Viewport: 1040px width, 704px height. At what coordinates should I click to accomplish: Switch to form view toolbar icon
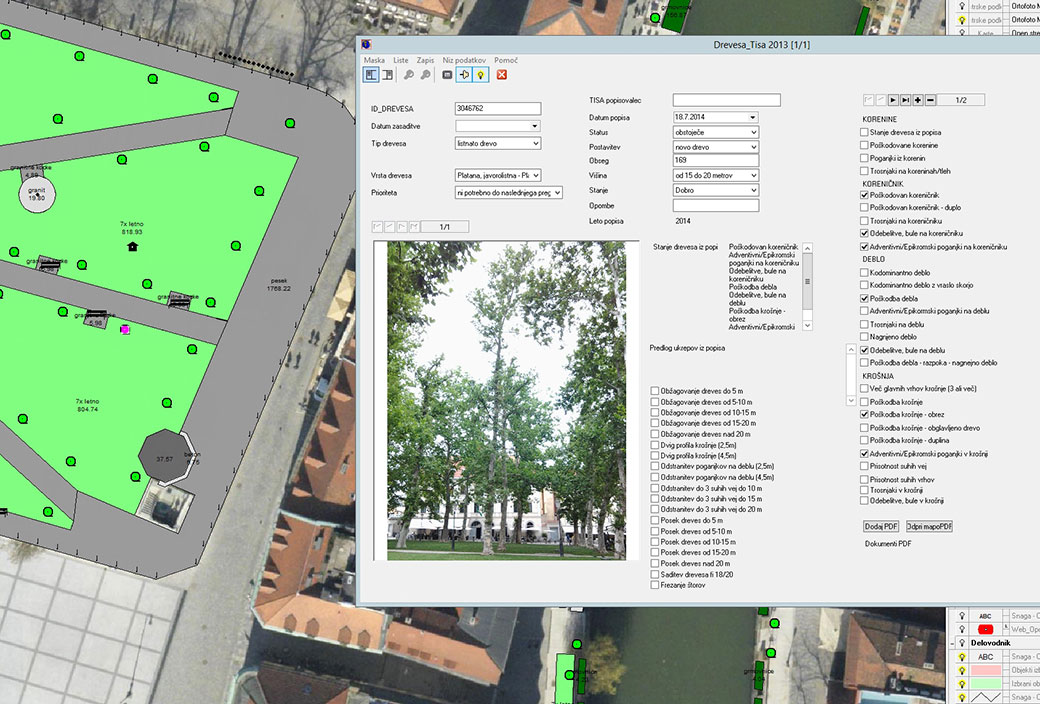click(371, 75)
